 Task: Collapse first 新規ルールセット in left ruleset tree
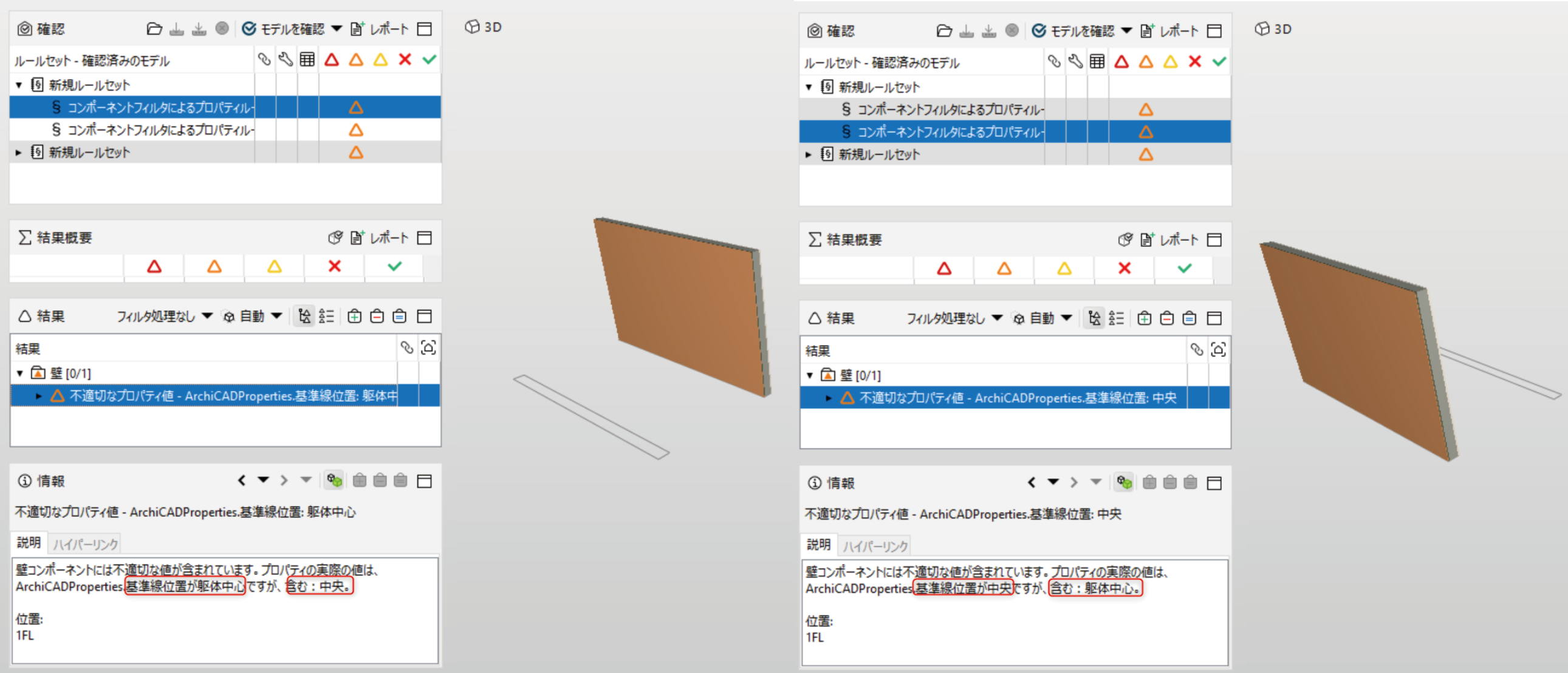[19, 85]
